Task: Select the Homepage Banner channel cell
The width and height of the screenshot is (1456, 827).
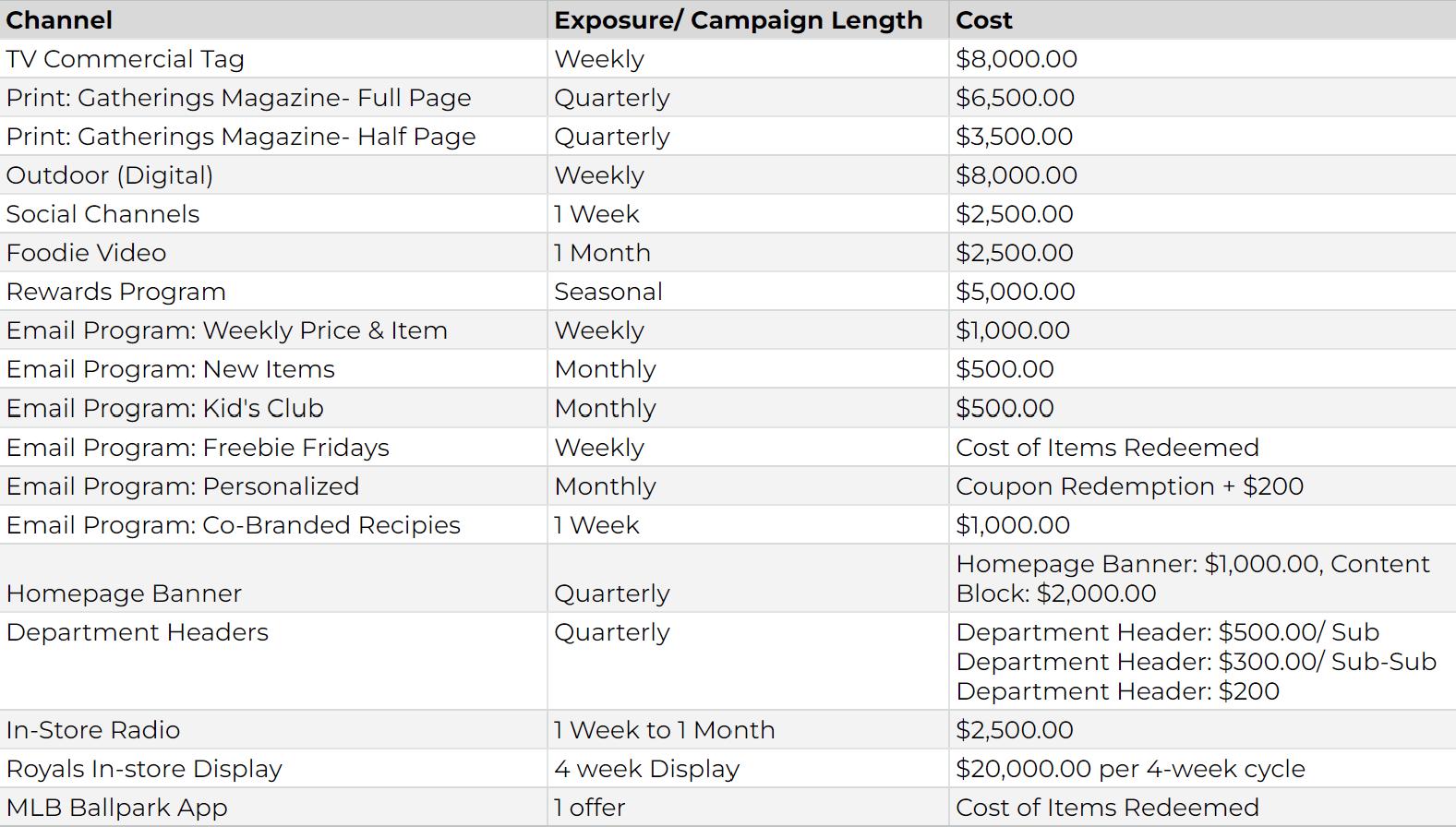Action: point(124,593)
